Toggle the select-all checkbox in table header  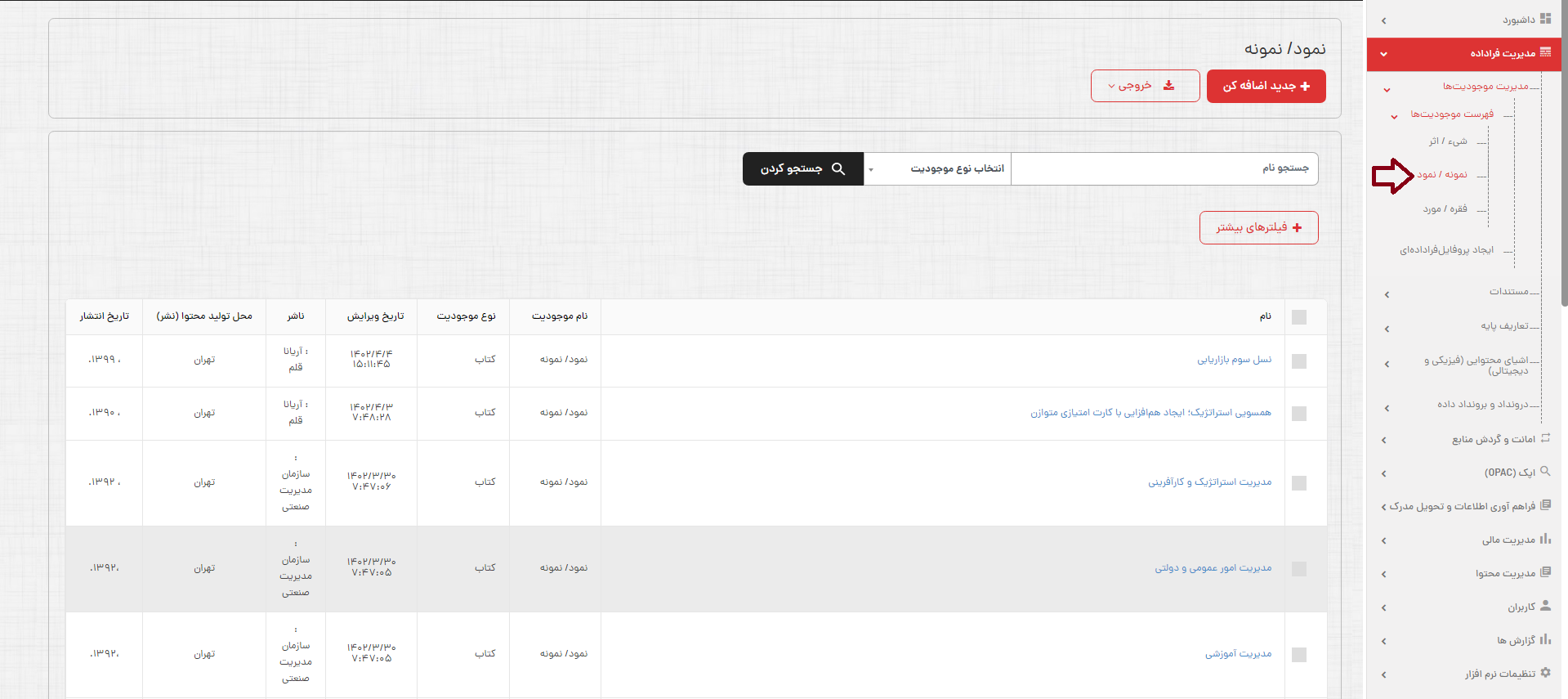[x=1299, y=317]
